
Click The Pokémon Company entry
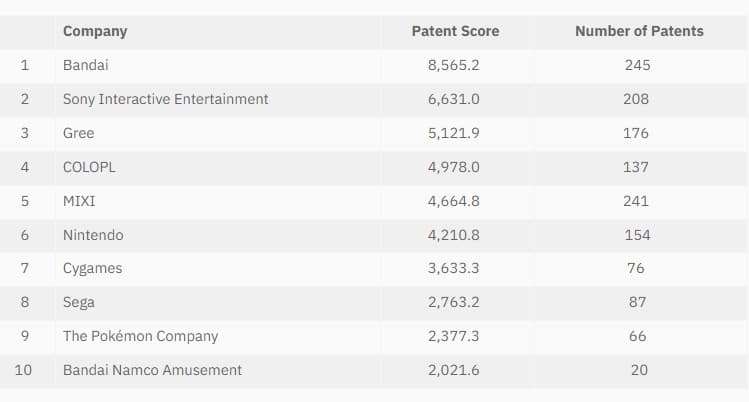[140, 336]
